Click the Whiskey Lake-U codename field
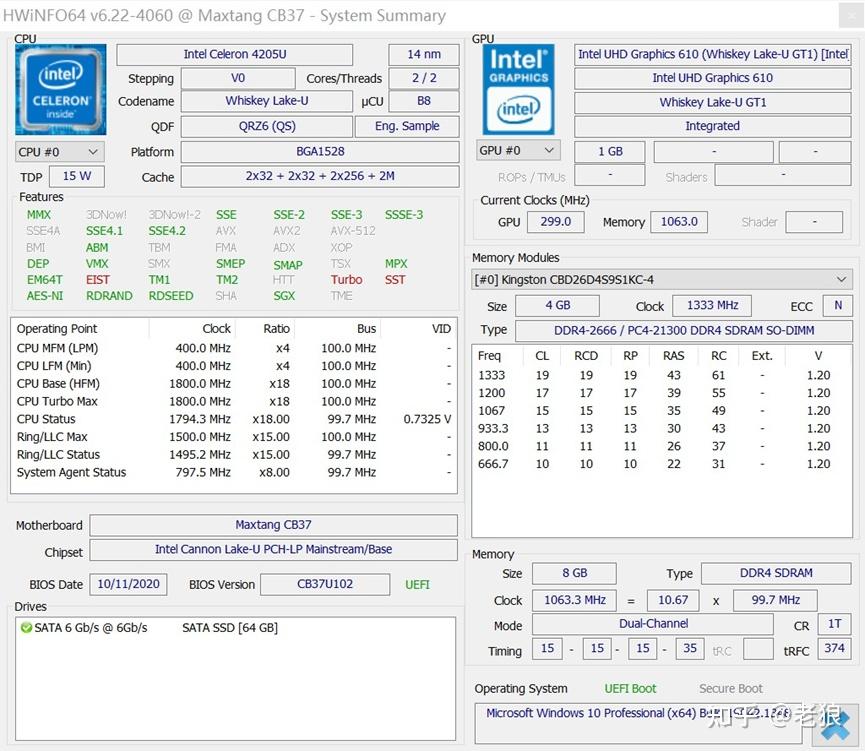 coord(267,101)
